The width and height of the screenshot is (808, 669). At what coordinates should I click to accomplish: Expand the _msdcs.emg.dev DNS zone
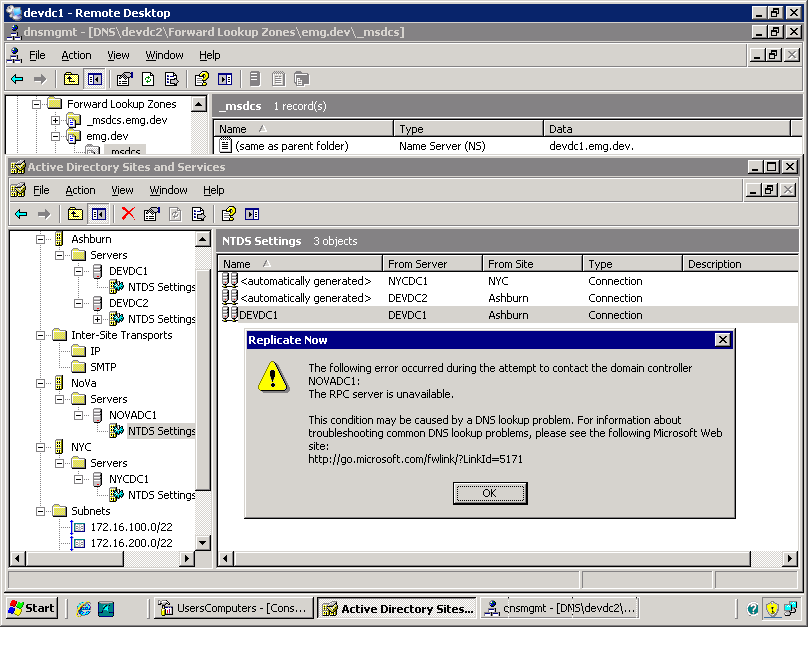coord(56,120)
